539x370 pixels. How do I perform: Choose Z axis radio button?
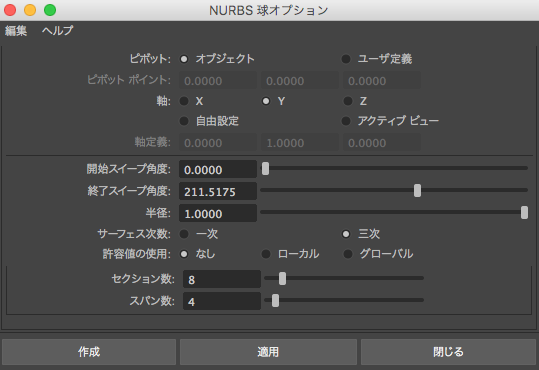[x=348, y=101]
